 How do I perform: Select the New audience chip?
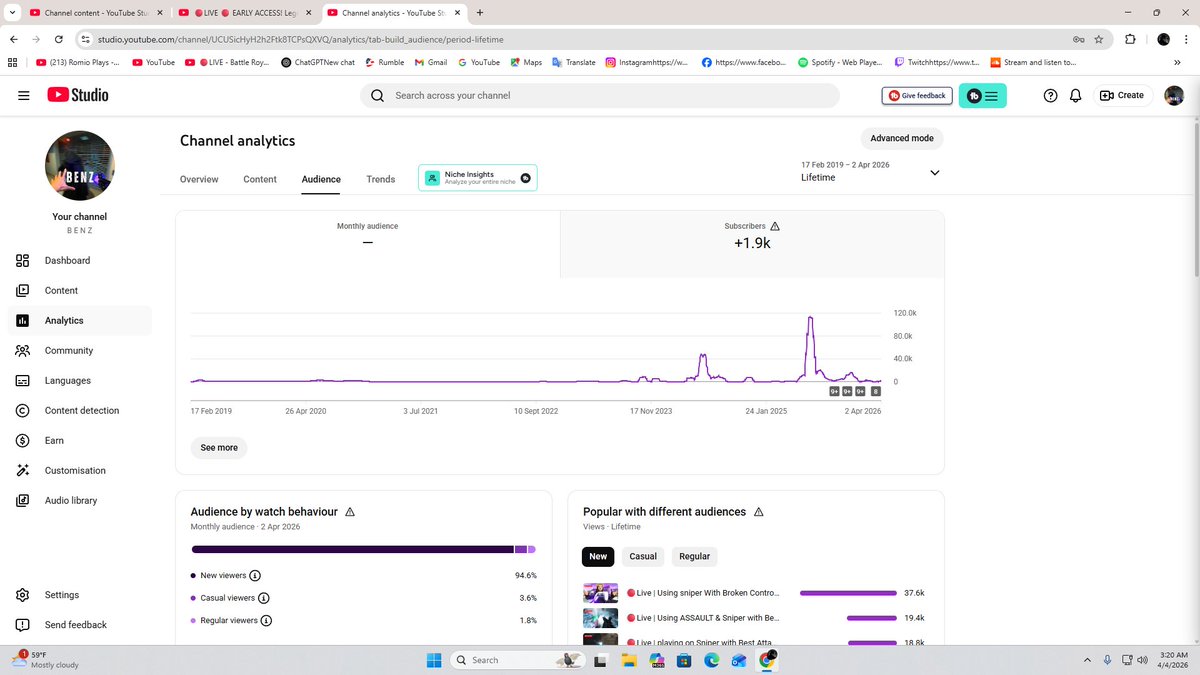point(598,556)
